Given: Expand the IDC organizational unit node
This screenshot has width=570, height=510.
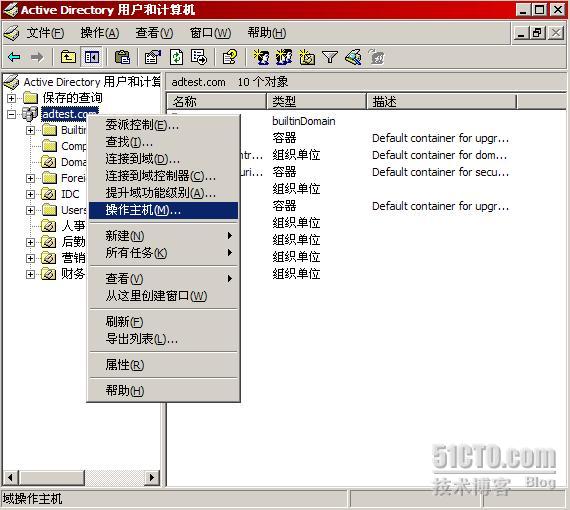Looking at the screenshot, I should coord(31,194).
